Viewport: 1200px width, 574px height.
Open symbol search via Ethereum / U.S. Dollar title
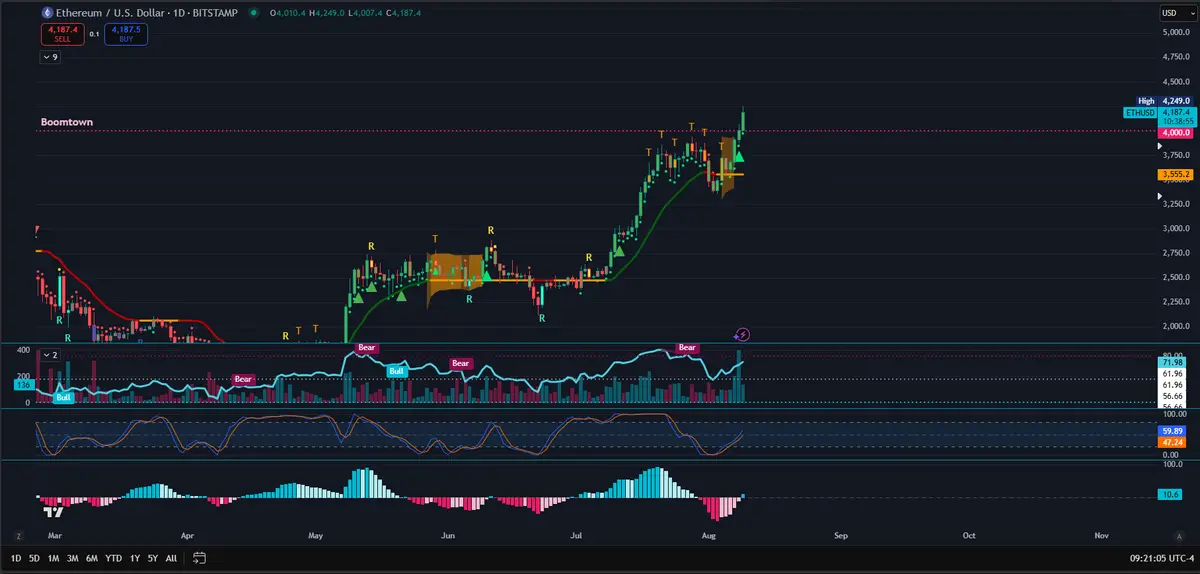pyautogui.click(x=110, y=13)
